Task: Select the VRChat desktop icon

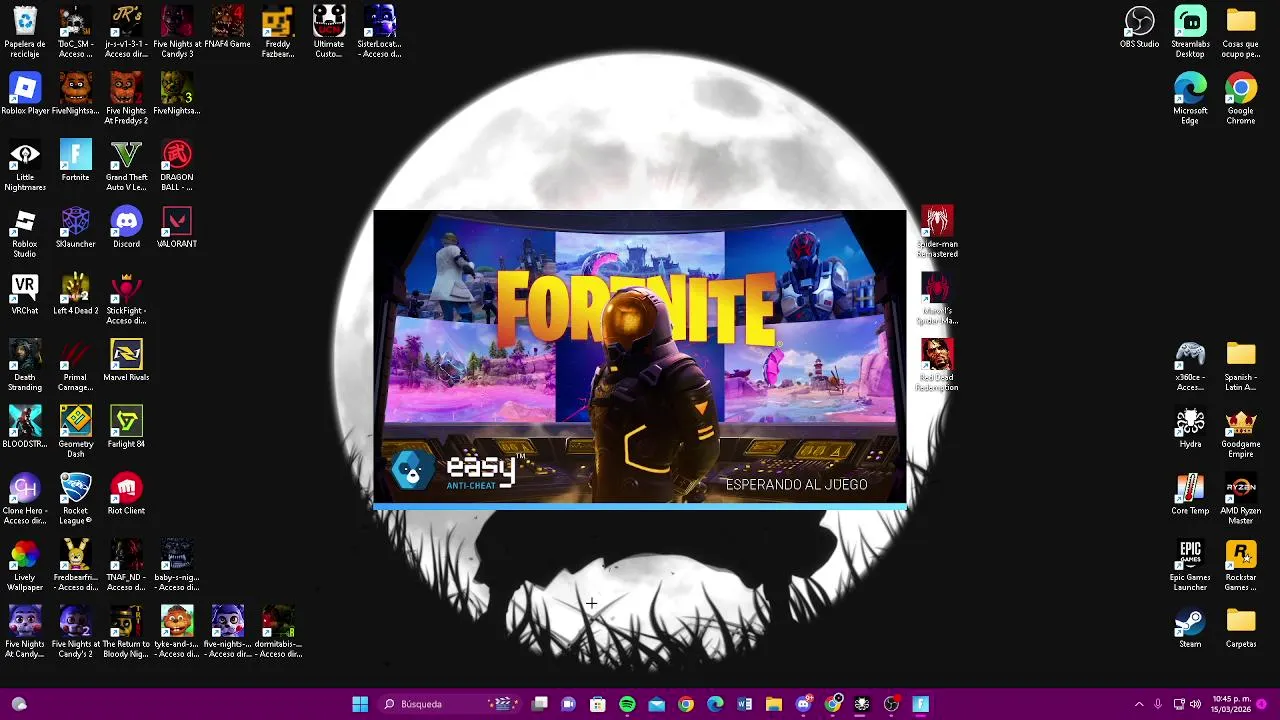Action: 25,294
